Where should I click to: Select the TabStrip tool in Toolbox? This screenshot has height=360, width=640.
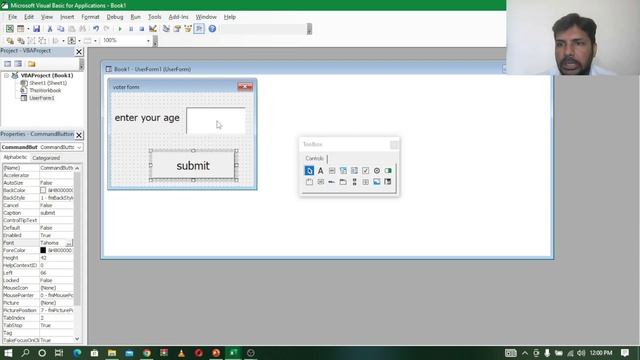click(332, 182)
